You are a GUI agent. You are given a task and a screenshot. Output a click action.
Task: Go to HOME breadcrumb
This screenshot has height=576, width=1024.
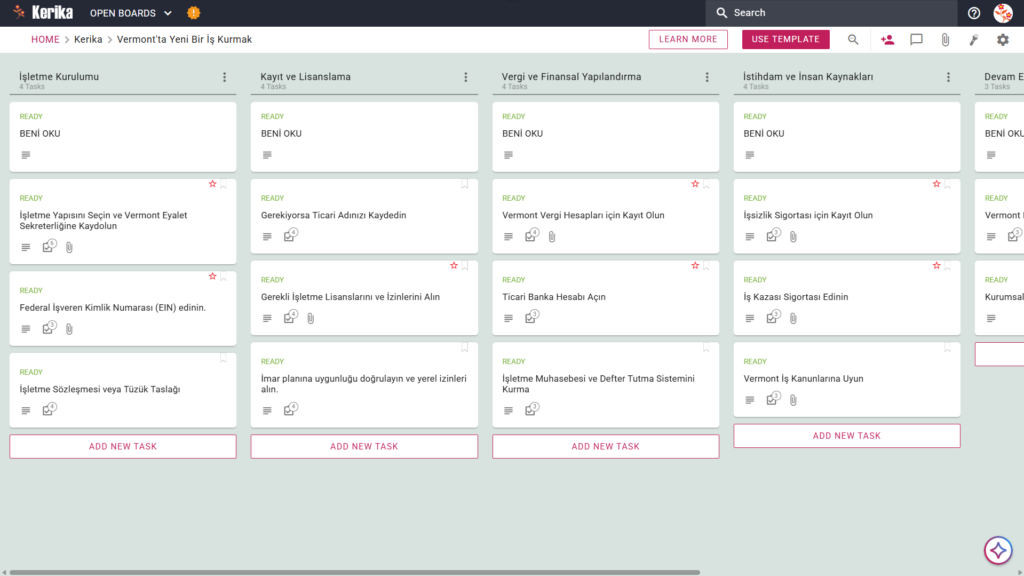pos(45,39)
